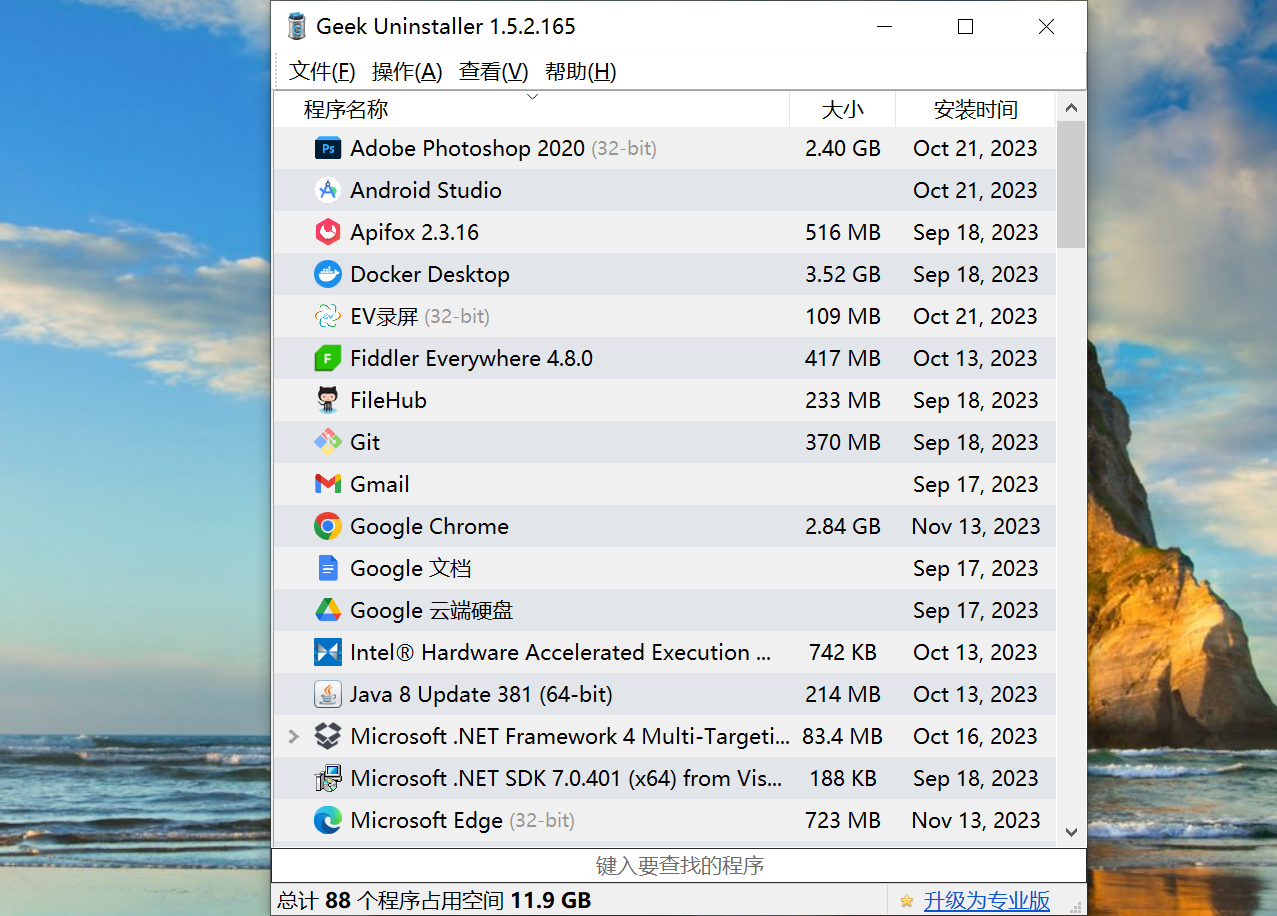Click the Google 云端硬盘 drive icon
Viewport: 1277px width, 916px height.
pyautogui.click(x=328, y=610)
